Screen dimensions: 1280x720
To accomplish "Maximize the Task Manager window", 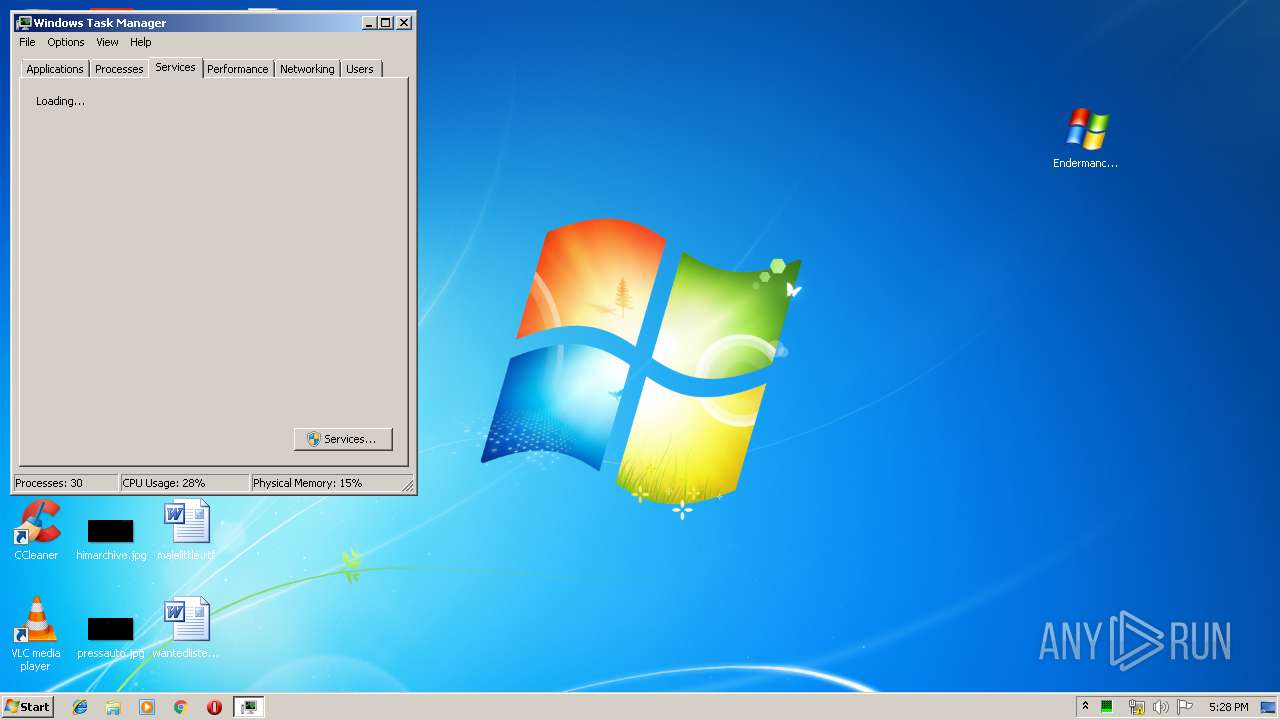I will coord(386,22).
